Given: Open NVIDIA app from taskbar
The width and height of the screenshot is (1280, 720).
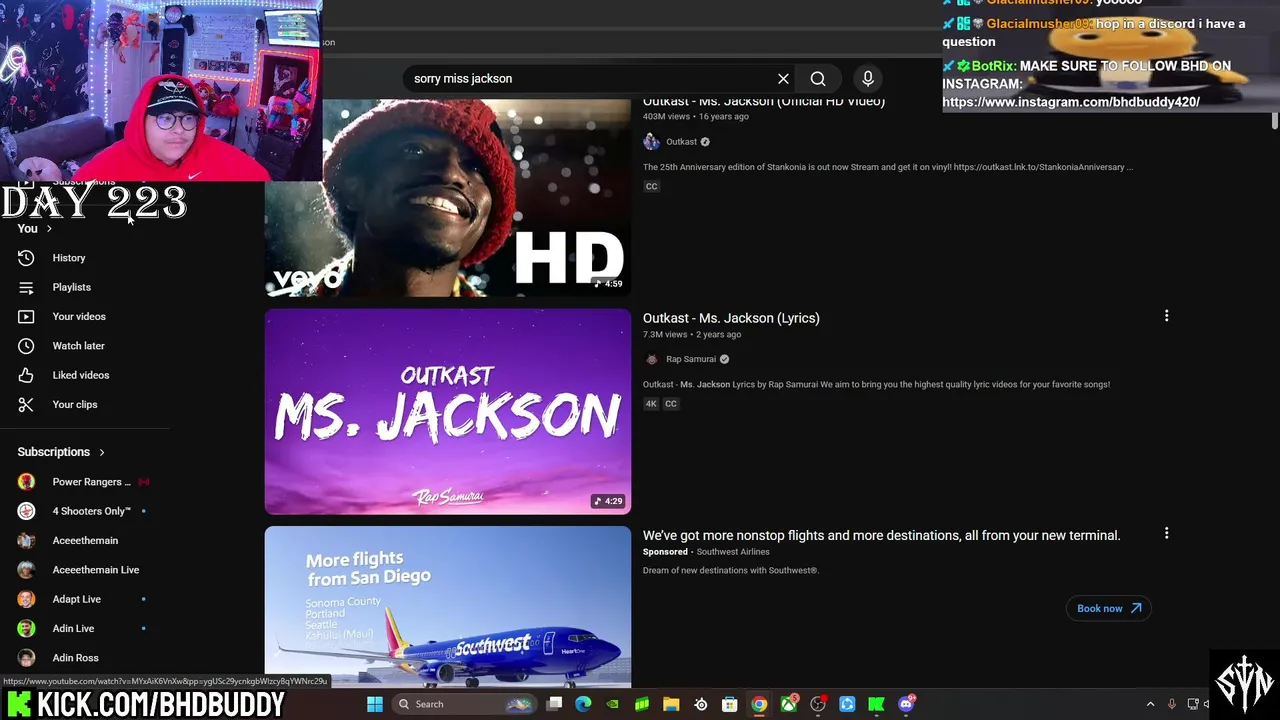Looking at the screenshot, I should [612, 704].
